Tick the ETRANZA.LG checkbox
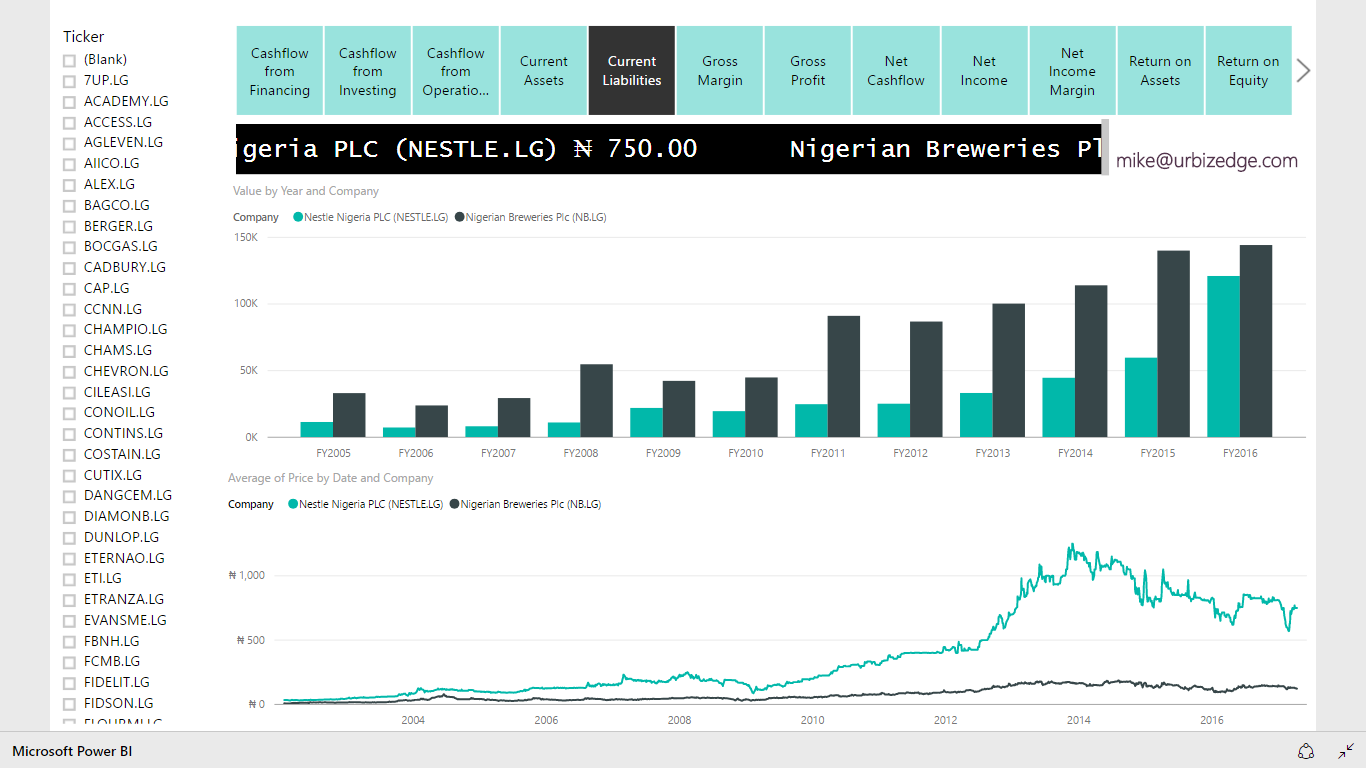Image resolution: width=1366 pixels, height=768 pixels. click(69, 600)
